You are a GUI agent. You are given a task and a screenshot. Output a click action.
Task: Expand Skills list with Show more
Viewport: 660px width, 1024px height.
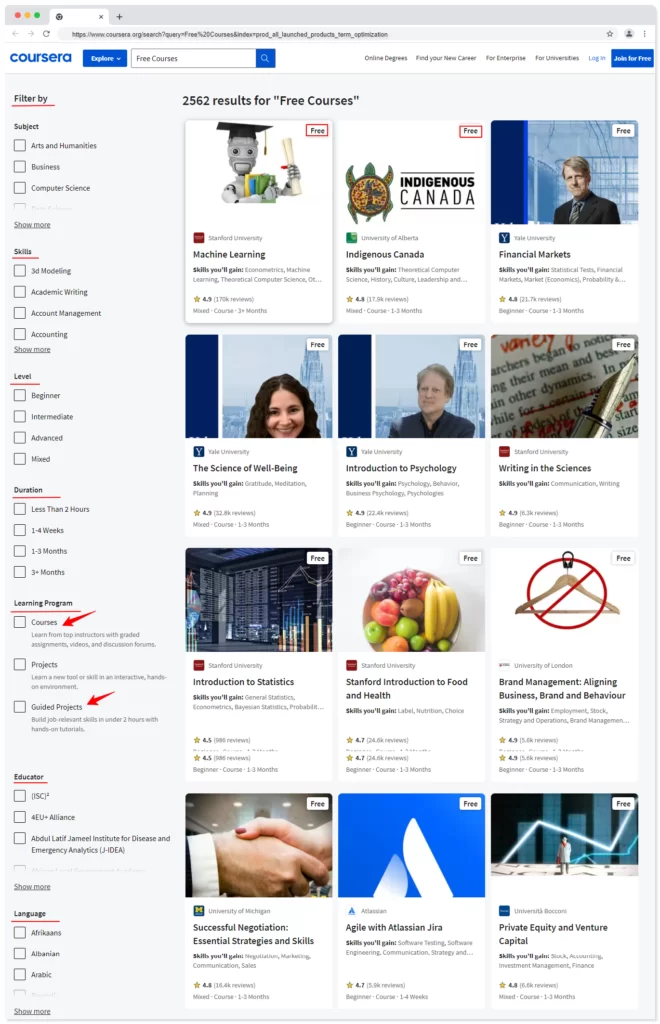[32, 349]
